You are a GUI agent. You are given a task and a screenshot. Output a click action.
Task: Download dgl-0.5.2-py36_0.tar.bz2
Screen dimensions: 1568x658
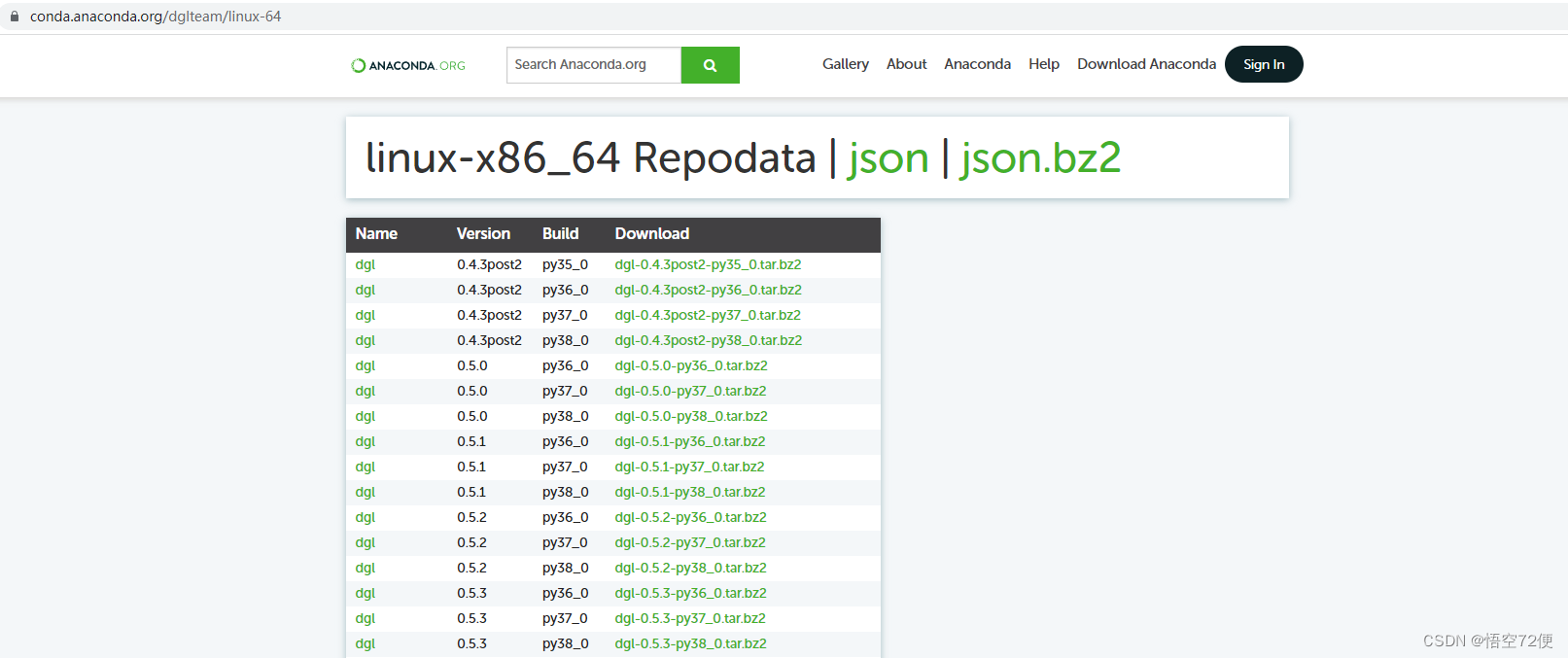pyautogui.click(x=690, y=517)
